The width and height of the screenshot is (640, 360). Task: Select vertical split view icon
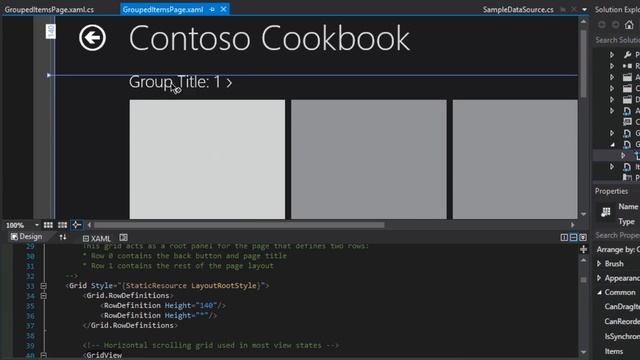tap(564, 237)
